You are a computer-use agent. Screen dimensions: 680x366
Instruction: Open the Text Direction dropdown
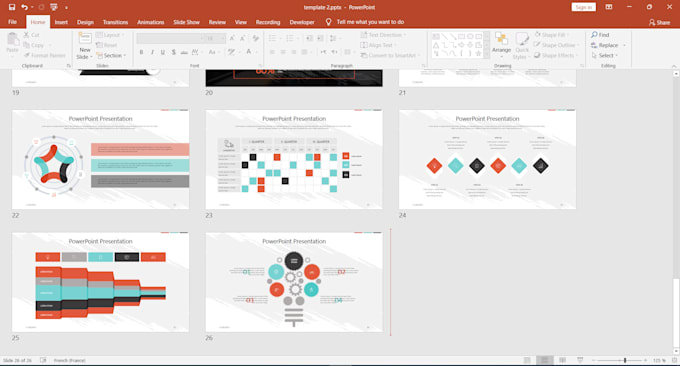383,35
